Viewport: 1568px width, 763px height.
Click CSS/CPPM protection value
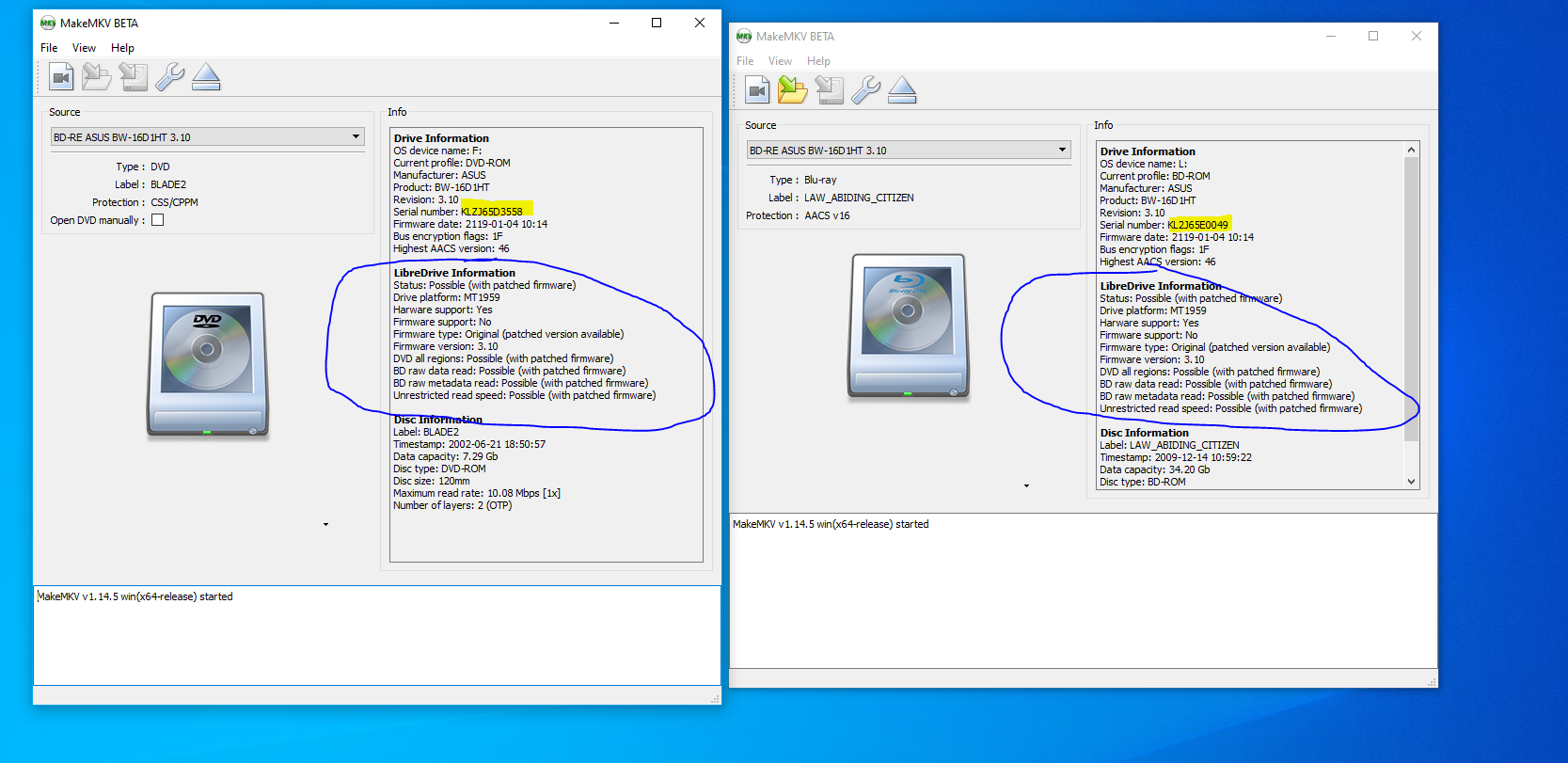(174, 202)
